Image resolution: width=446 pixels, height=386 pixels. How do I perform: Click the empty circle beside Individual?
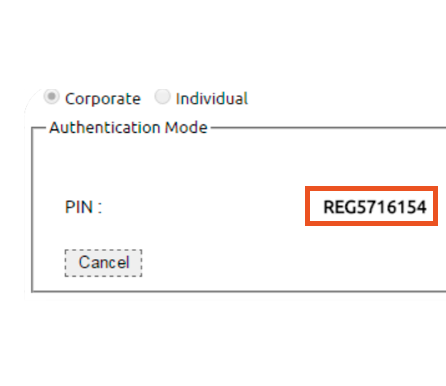[162, 97]
